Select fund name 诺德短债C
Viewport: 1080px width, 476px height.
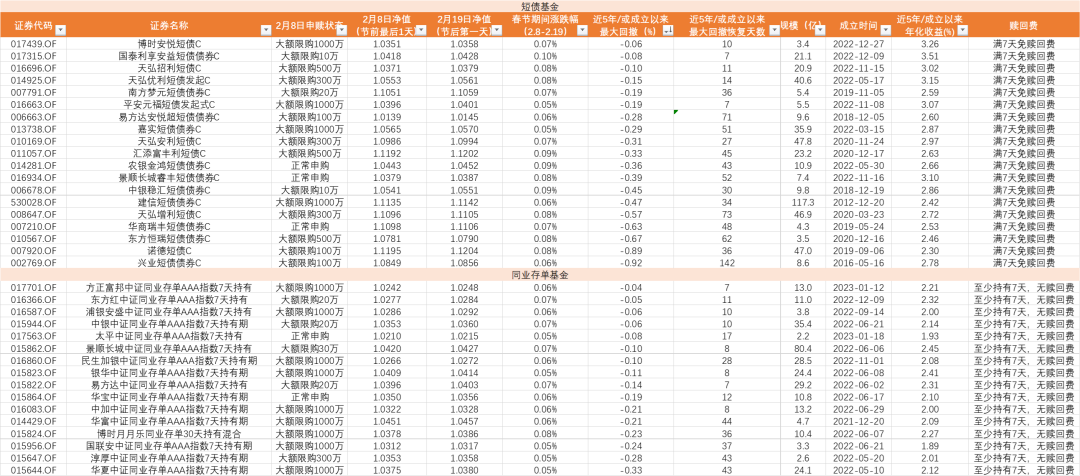pyautogui.click(x=169, y=251)
